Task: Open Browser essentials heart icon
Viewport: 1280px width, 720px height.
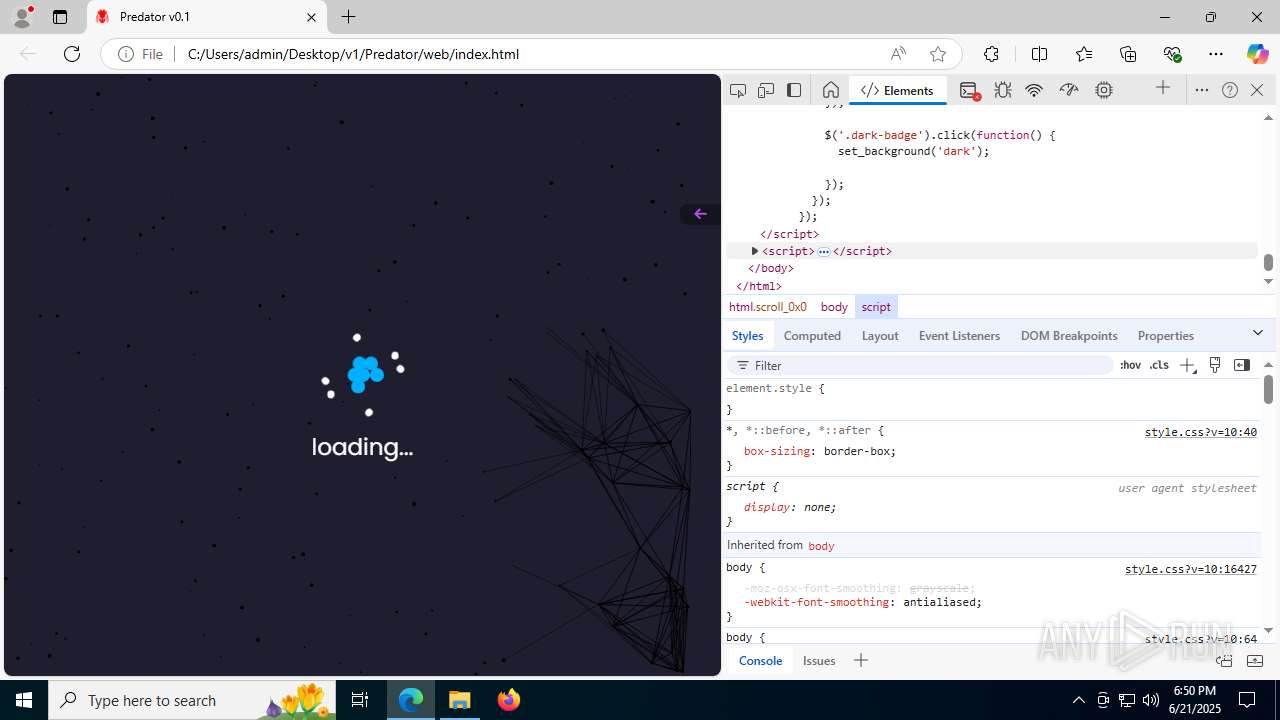Action: coord(1173,54)
